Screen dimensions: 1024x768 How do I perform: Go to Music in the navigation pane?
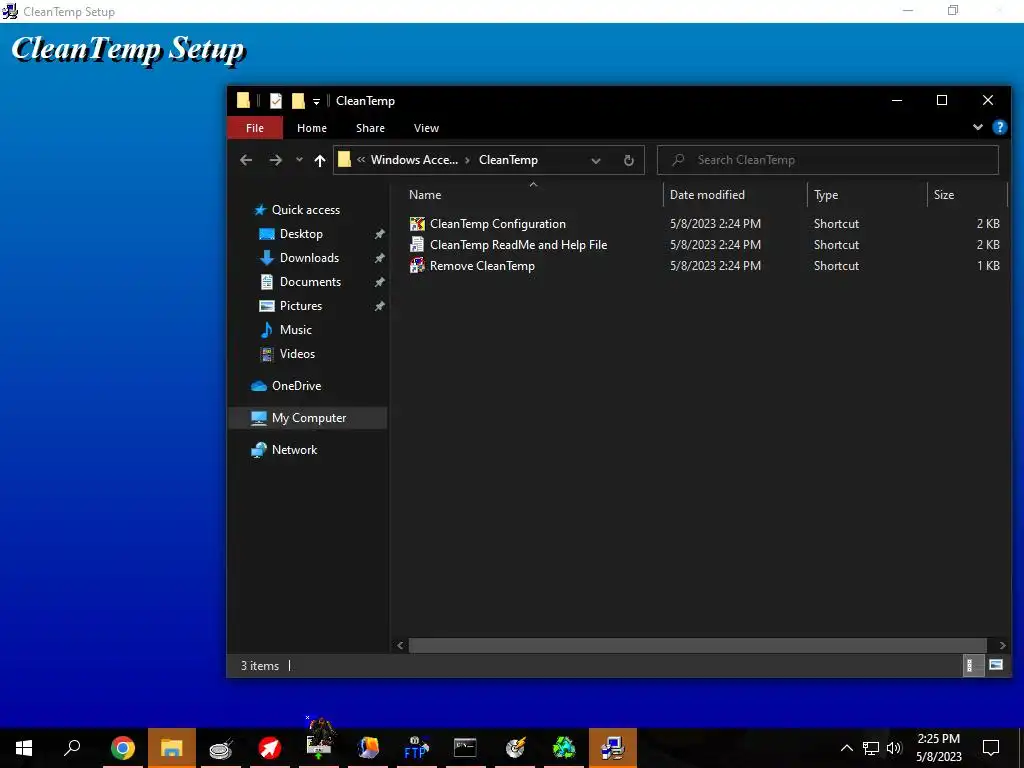point(295,330)
